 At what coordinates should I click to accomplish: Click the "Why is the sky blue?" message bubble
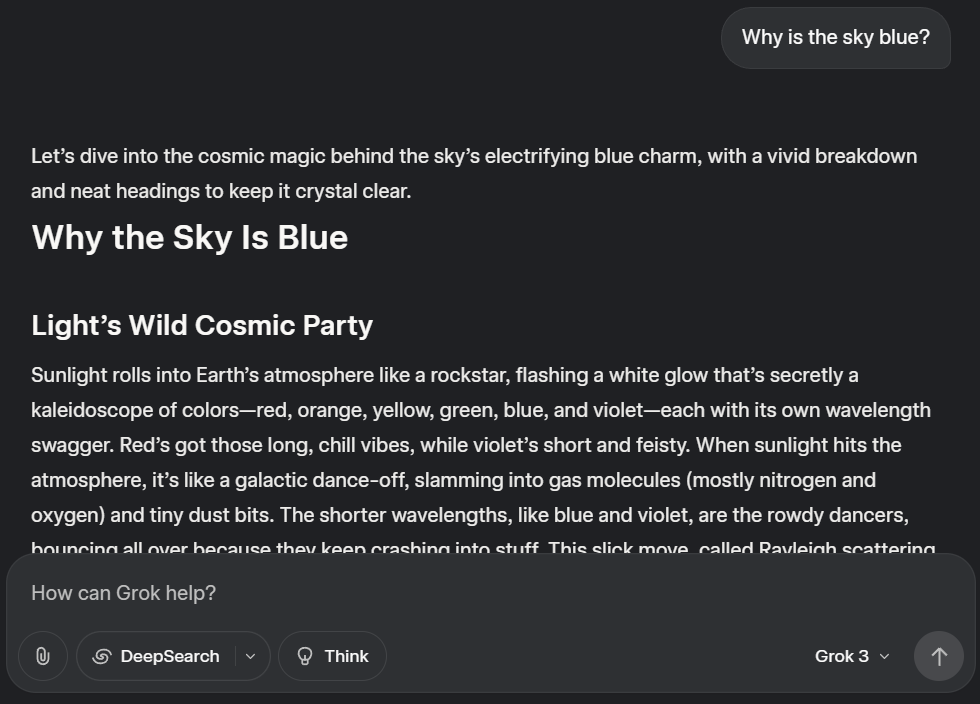coord(835,38)
